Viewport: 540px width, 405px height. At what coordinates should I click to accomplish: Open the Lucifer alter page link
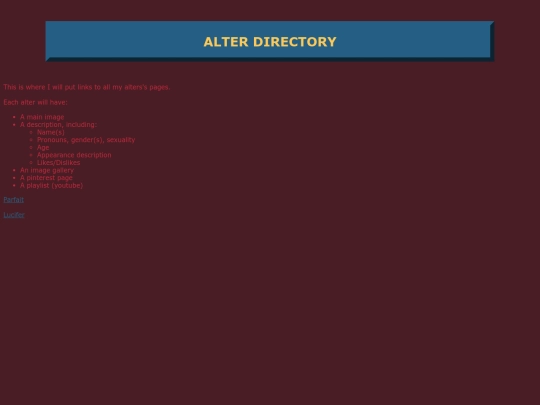pyautogui.click(x=14, y=215)
